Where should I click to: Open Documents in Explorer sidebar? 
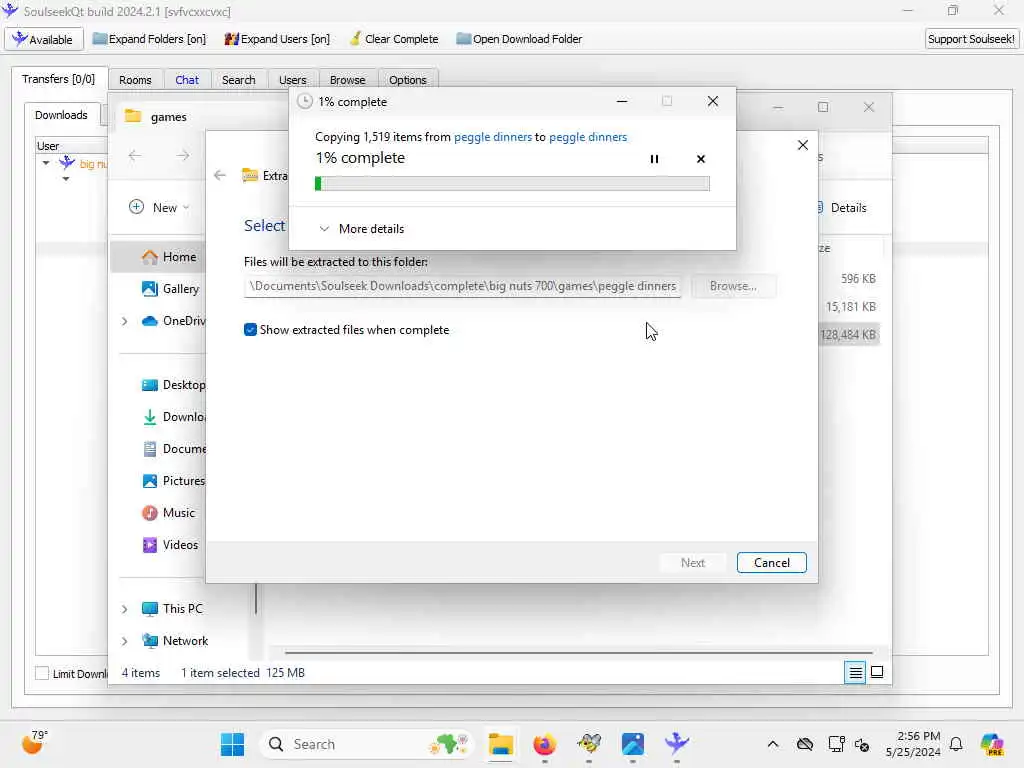[173, 449]
